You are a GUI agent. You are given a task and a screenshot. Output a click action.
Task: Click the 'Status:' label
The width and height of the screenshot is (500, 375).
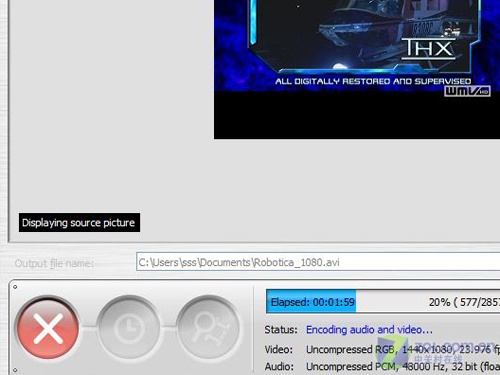(x=281, y=330)
